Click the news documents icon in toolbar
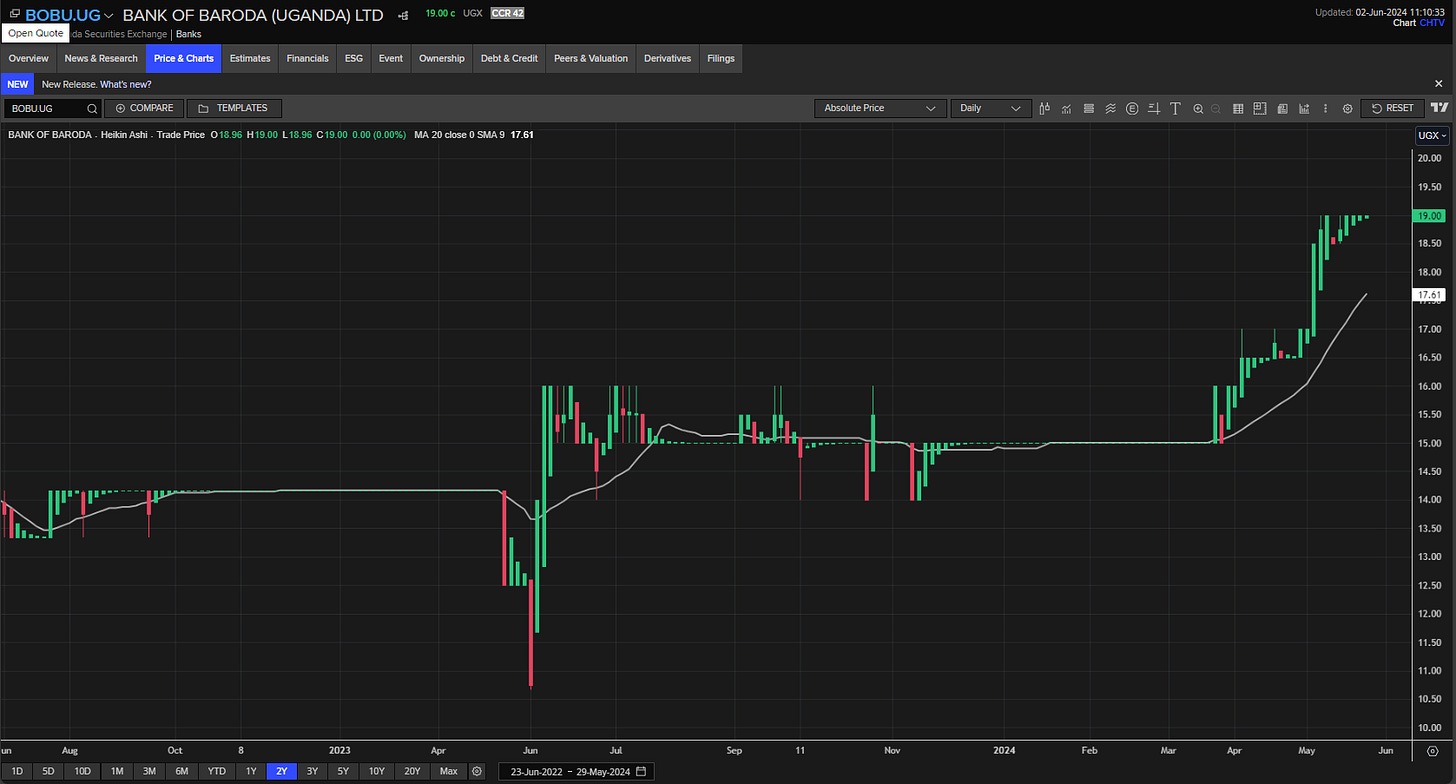Screen dimensions: 1456x784 pyautogui.click(x=1282, y=108)
